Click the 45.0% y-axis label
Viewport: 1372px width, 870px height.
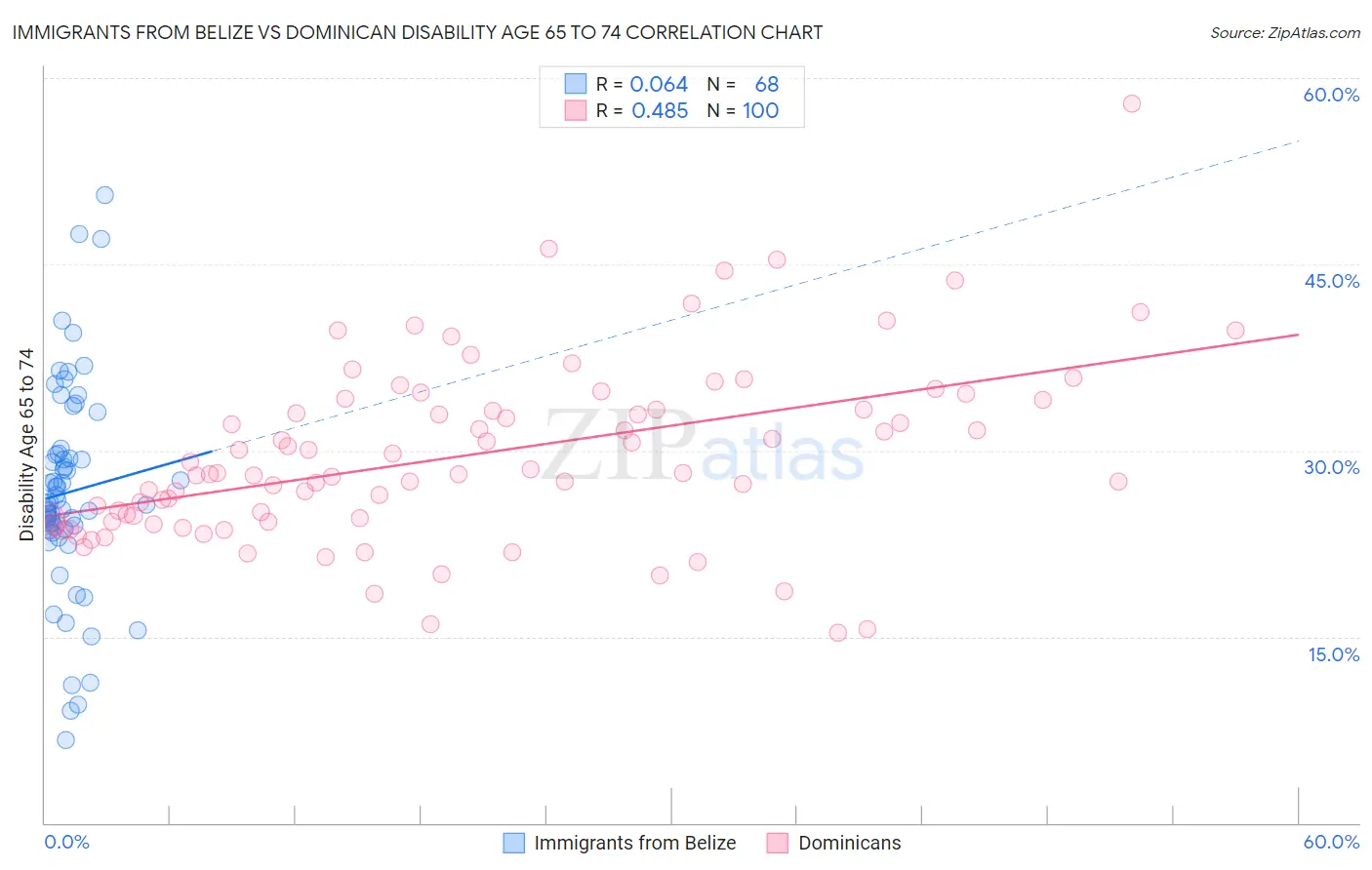point(1332,281)
